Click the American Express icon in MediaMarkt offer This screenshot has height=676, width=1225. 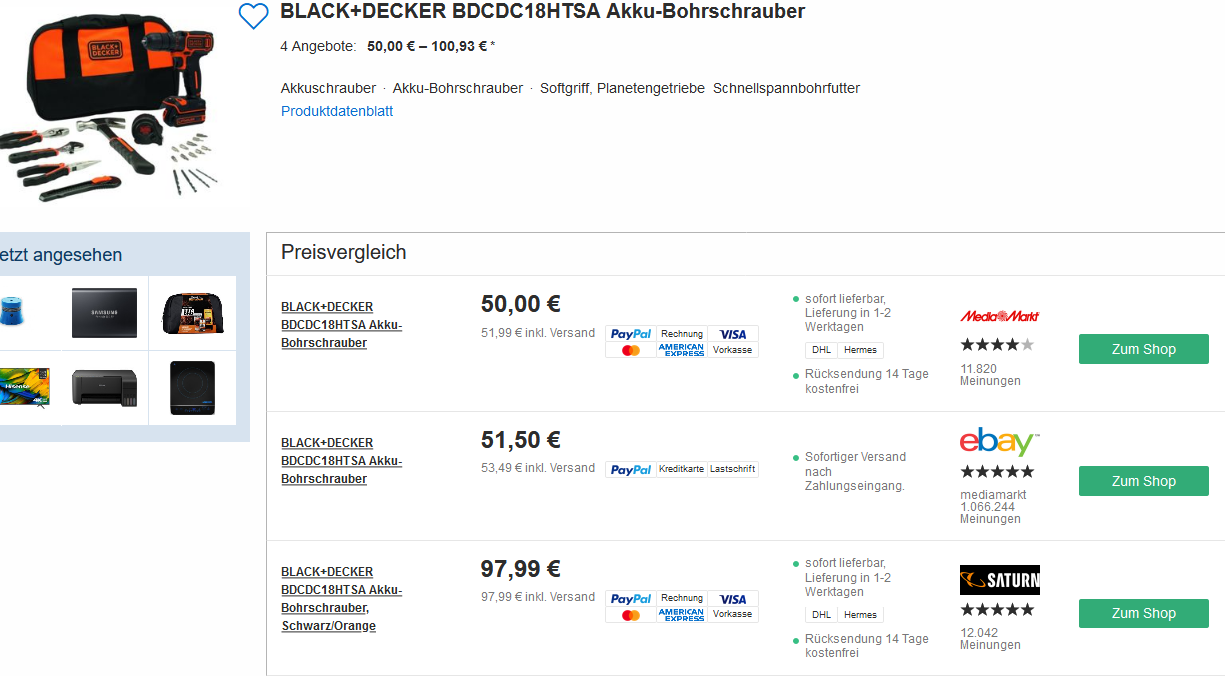681,350
